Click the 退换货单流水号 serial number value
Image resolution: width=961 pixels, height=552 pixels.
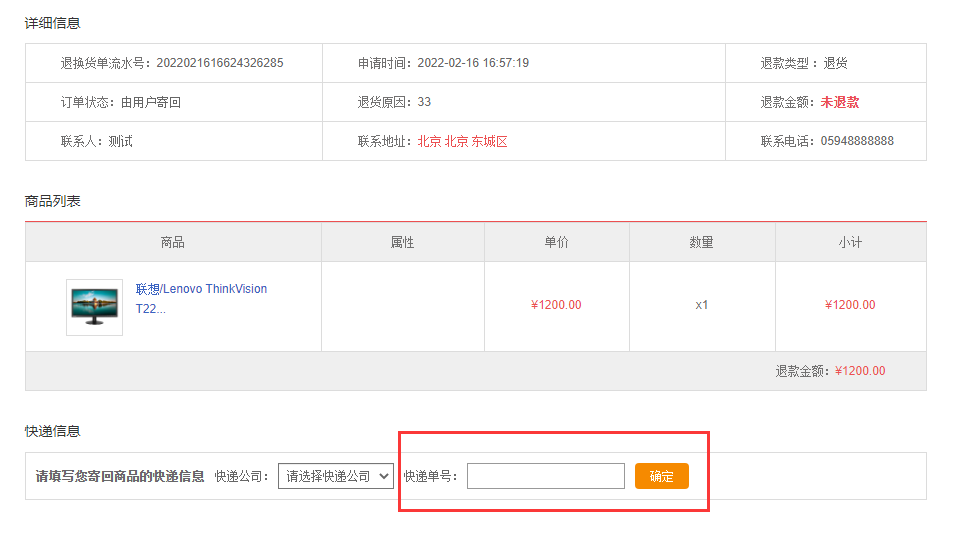click(x=219, y=63)
